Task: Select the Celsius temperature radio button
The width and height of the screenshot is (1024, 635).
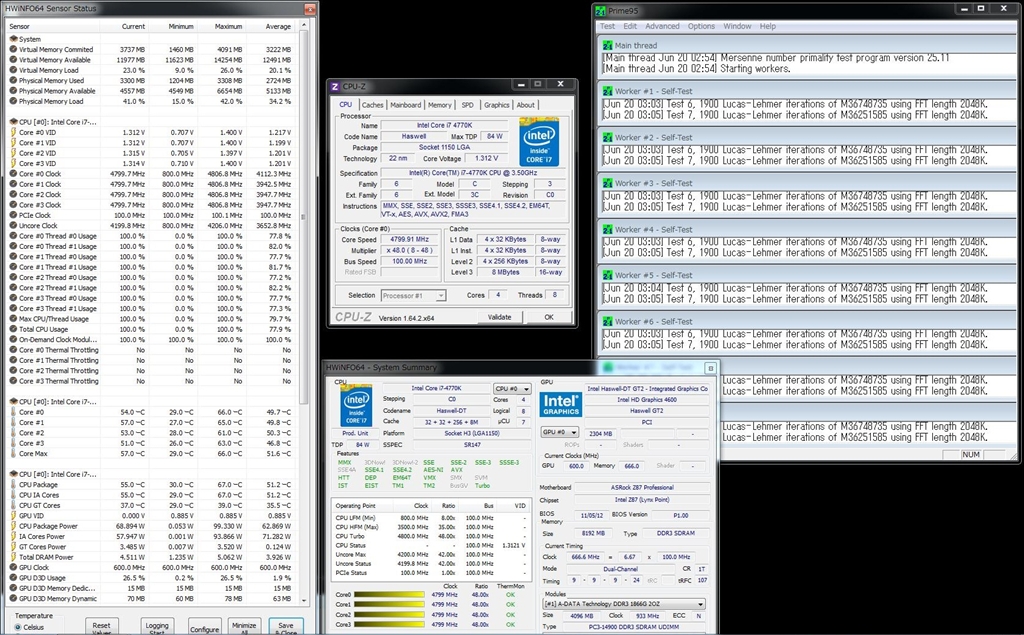Action: (x=19, y=627)
